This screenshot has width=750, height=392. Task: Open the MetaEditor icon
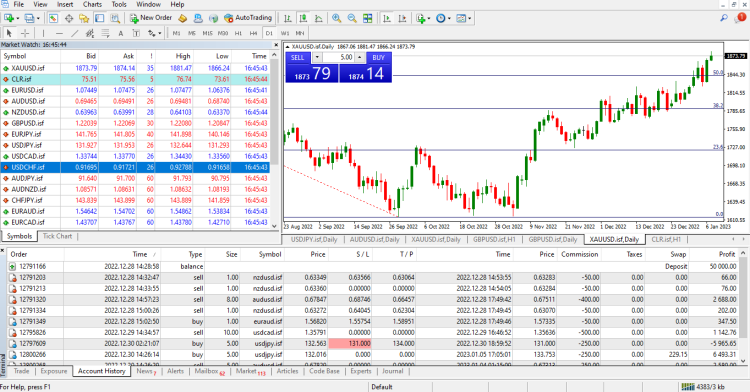[182, 18]
